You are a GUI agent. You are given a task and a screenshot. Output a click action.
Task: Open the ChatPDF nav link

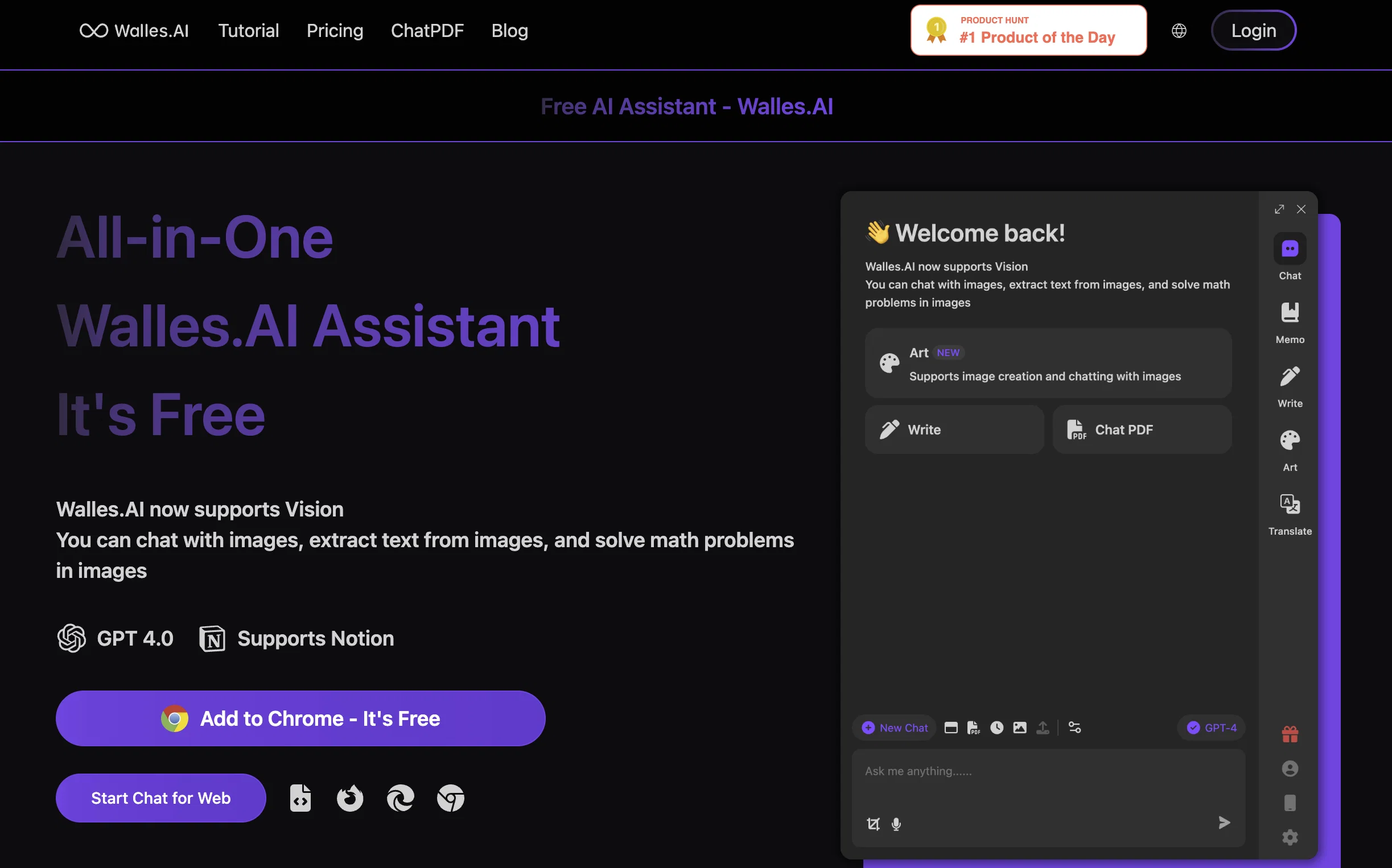tap(427, 30)
